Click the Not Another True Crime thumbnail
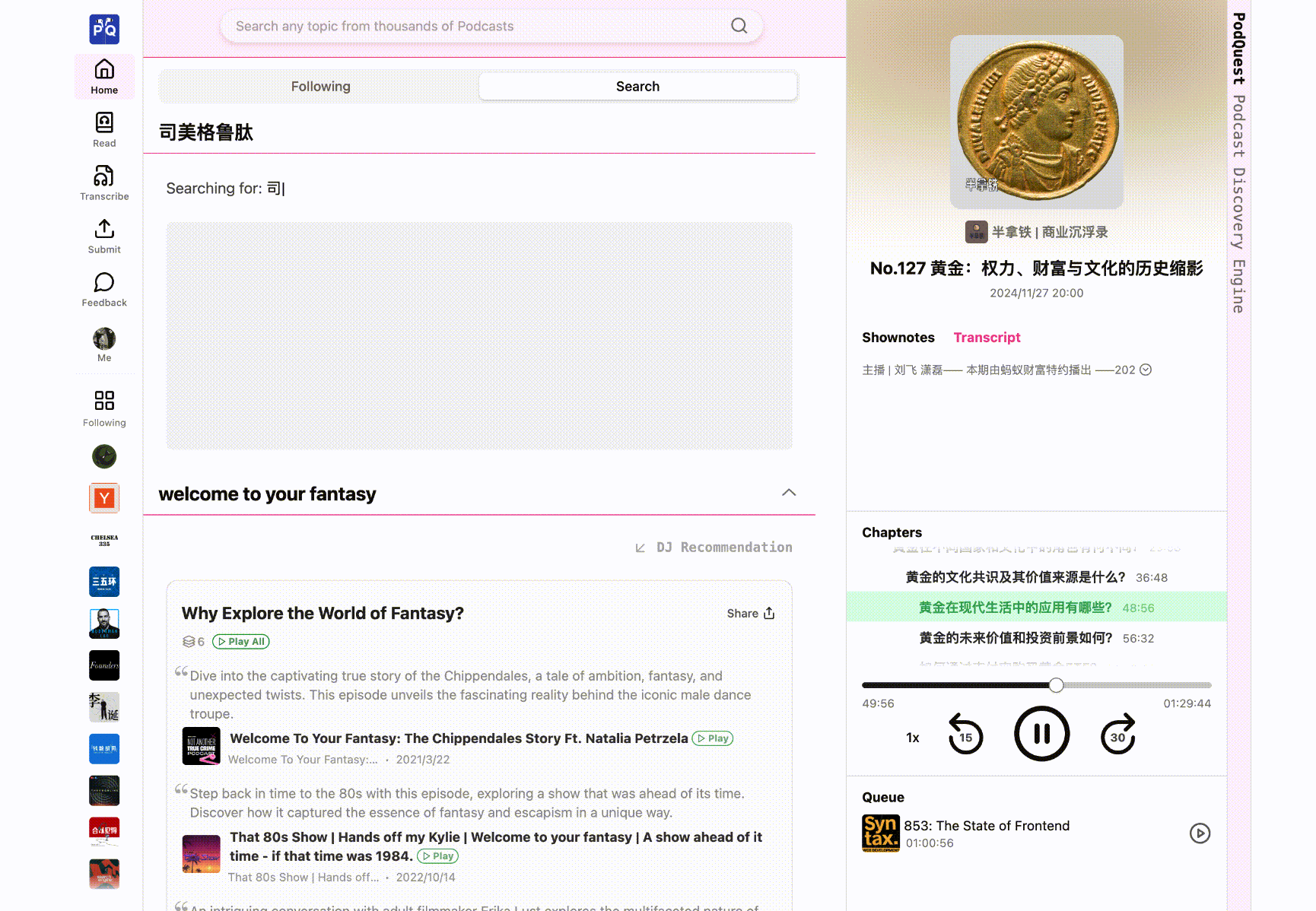Screen dimensions: 1316x911 201,746
